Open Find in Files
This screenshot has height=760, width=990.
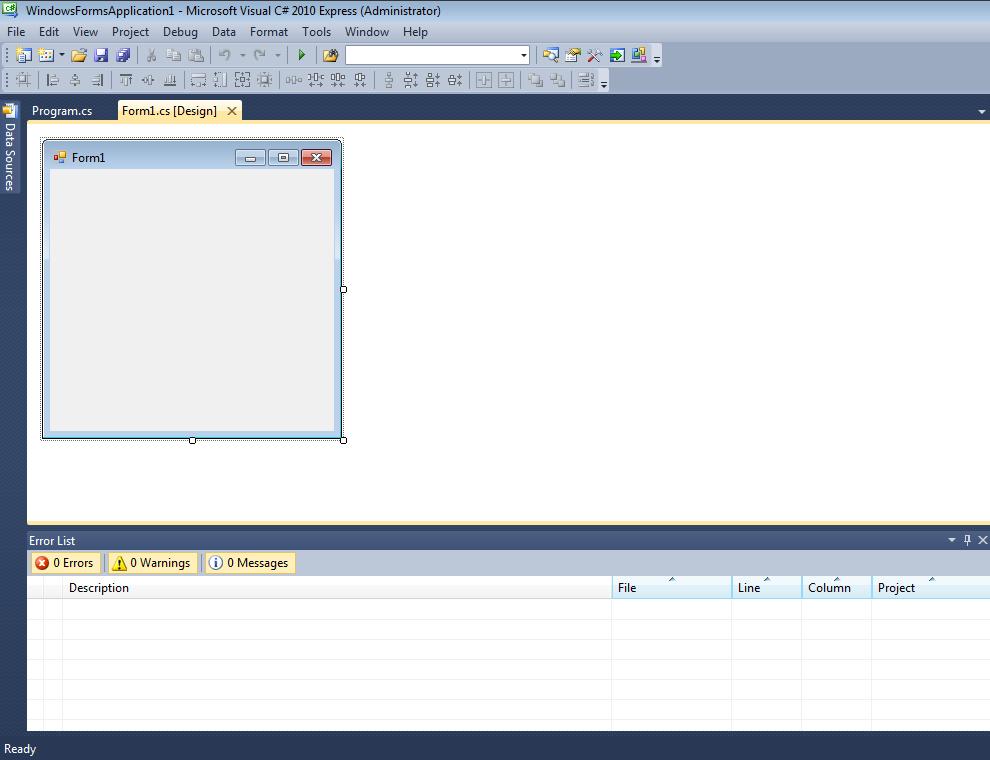[330, 56]
